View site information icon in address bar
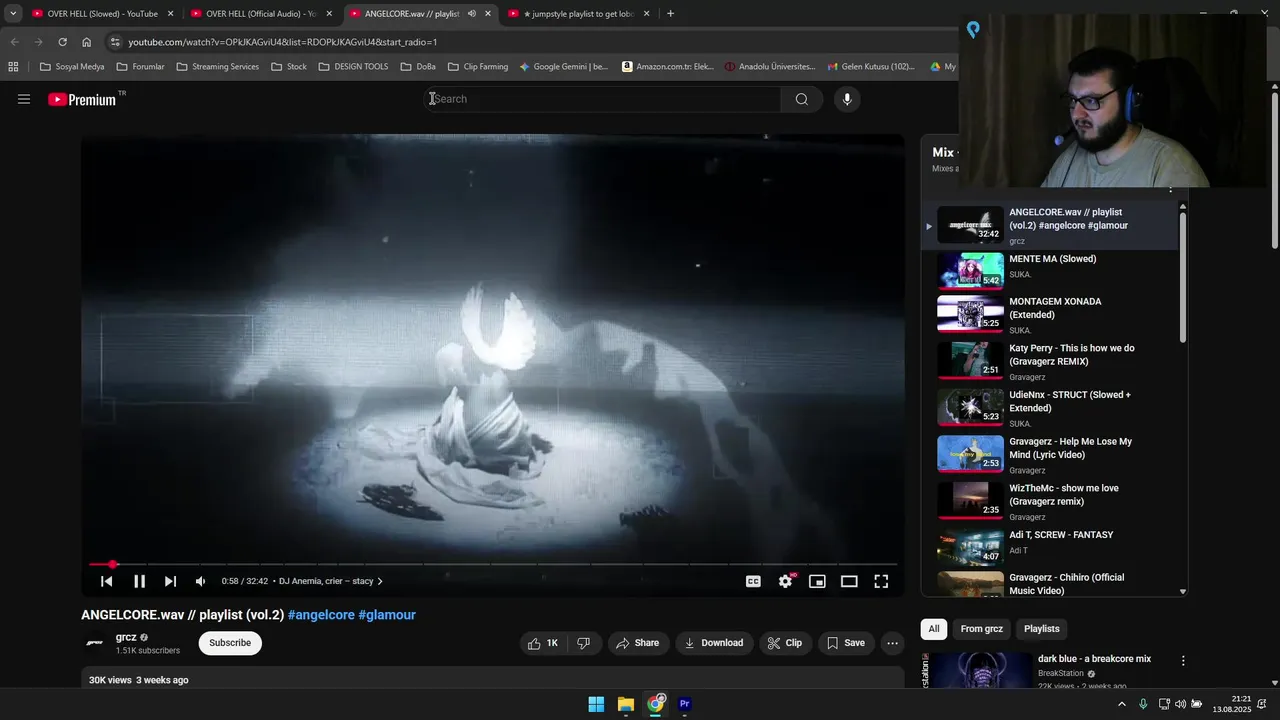 click(x=115, y=42)
